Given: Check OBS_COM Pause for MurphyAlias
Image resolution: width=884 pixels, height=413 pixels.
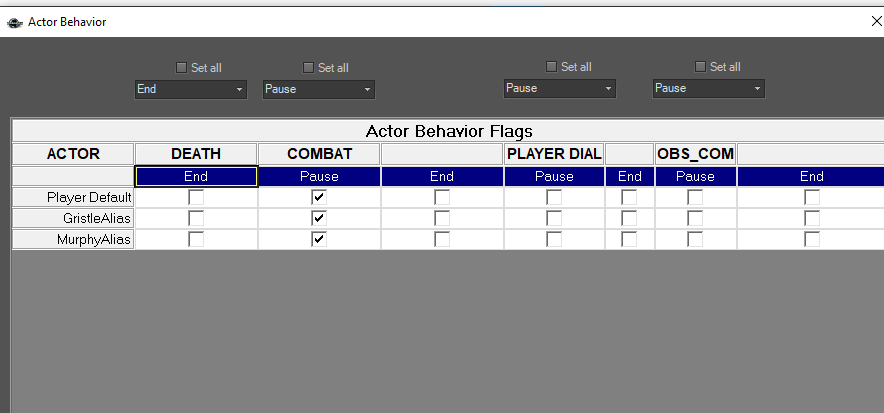Looking at the screenshot, I should coord(695,239).
